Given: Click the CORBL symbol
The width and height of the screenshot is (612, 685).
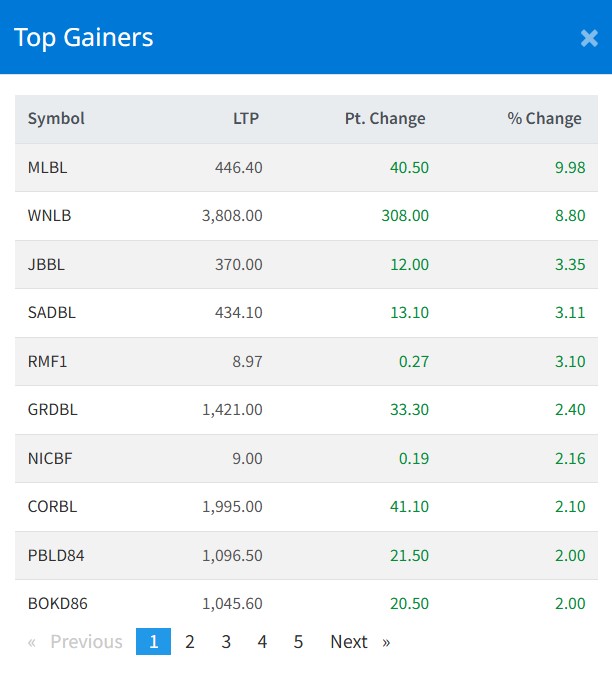Looking at the screenshot, I should click(53, 506).
